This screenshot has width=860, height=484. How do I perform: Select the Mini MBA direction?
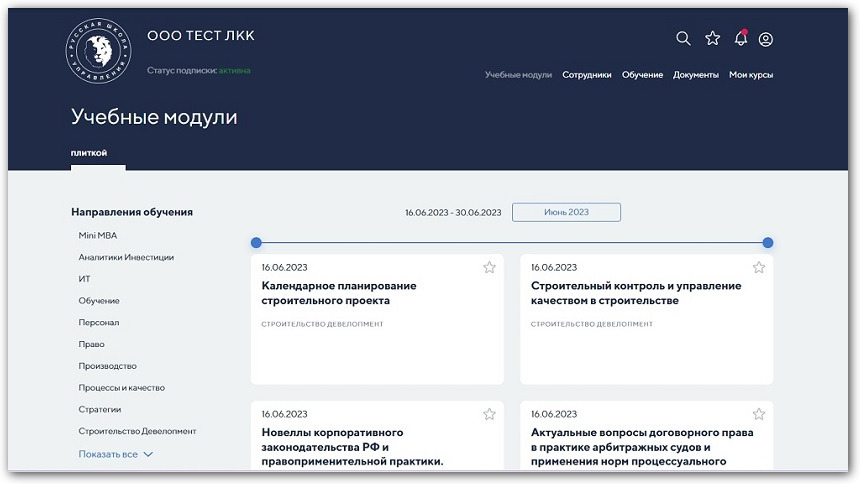98,235
